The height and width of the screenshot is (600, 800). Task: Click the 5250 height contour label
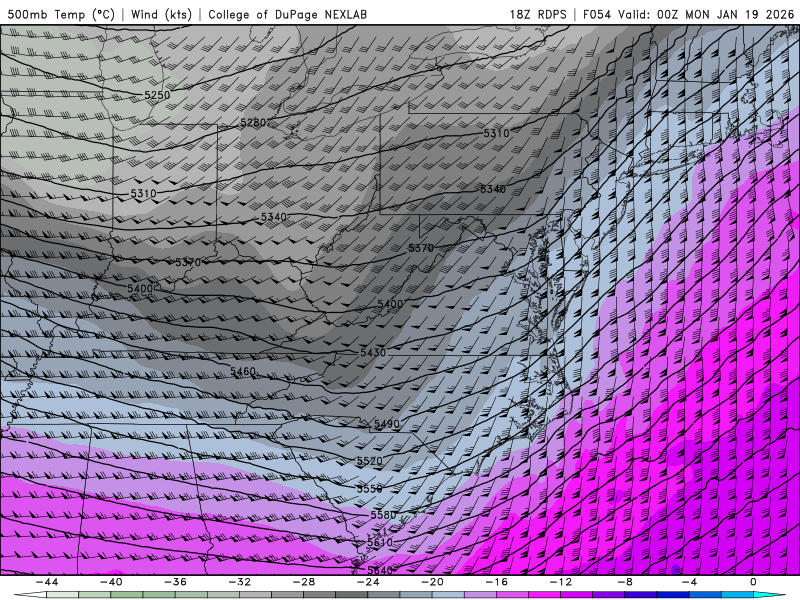(x=157, y=95)
